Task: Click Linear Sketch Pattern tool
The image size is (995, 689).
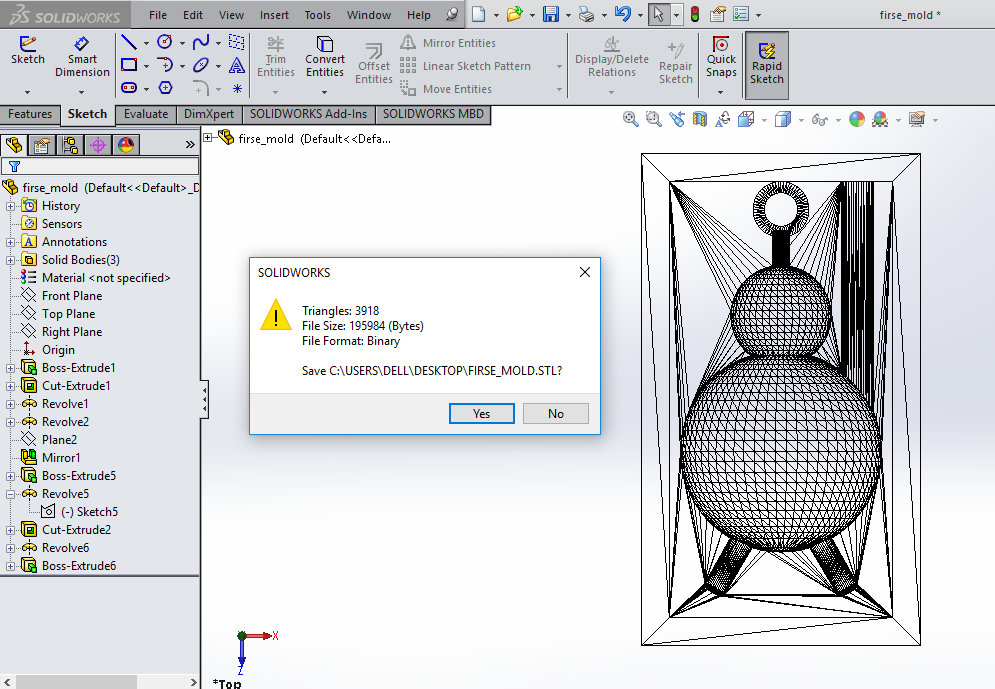Action: point(465,66)
